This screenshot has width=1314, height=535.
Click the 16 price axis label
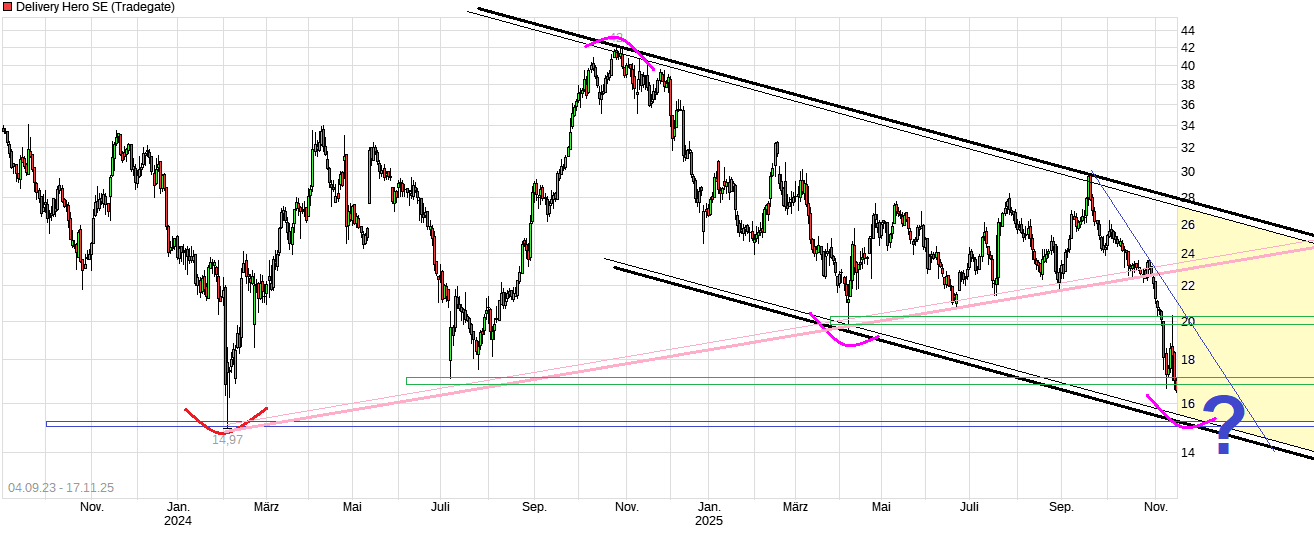1187,404
